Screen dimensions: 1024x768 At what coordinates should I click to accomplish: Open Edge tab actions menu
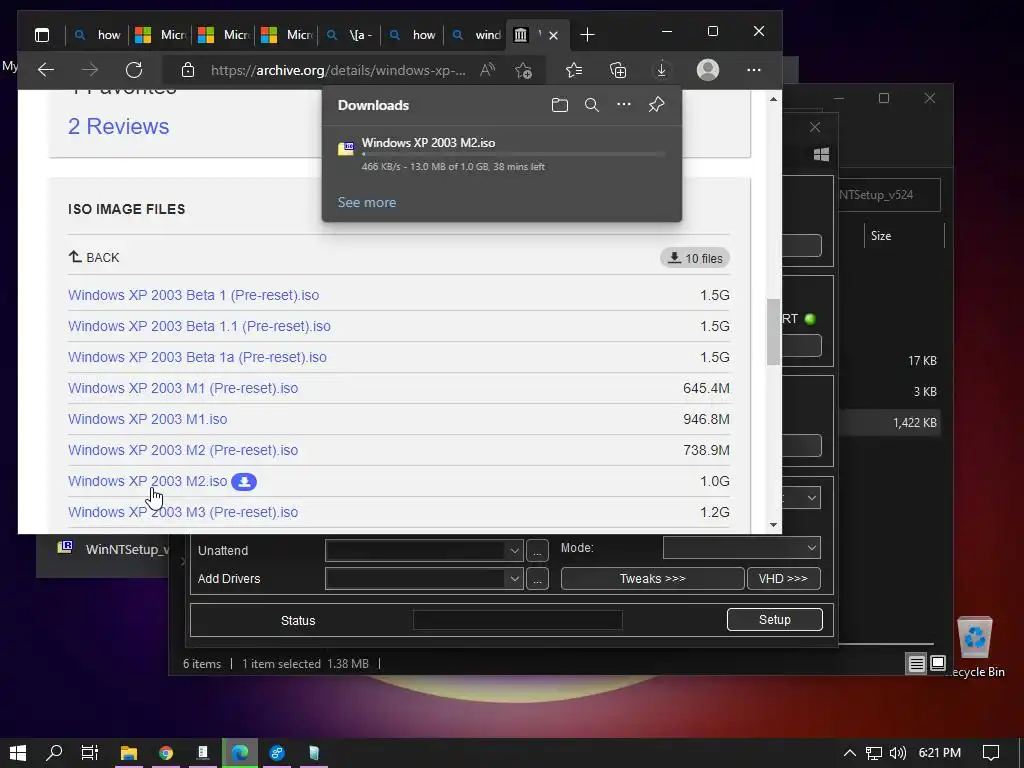(x=42, y=35)
